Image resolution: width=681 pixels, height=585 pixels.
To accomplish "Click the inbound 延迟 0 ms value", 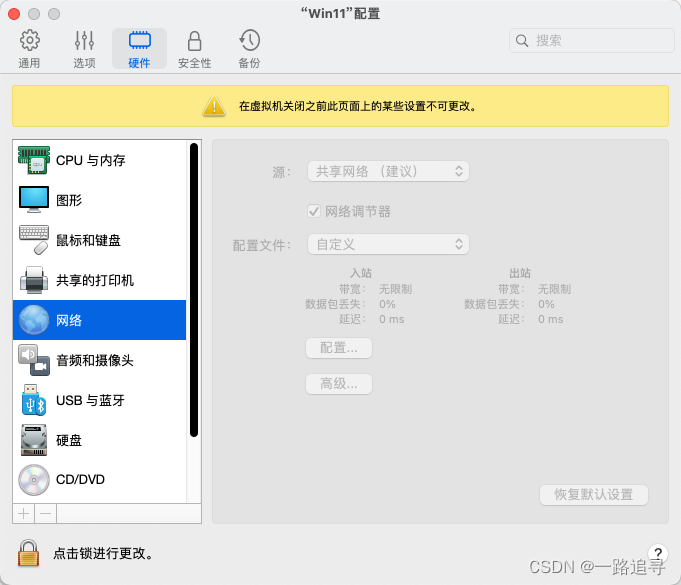I will pos(392,319).
